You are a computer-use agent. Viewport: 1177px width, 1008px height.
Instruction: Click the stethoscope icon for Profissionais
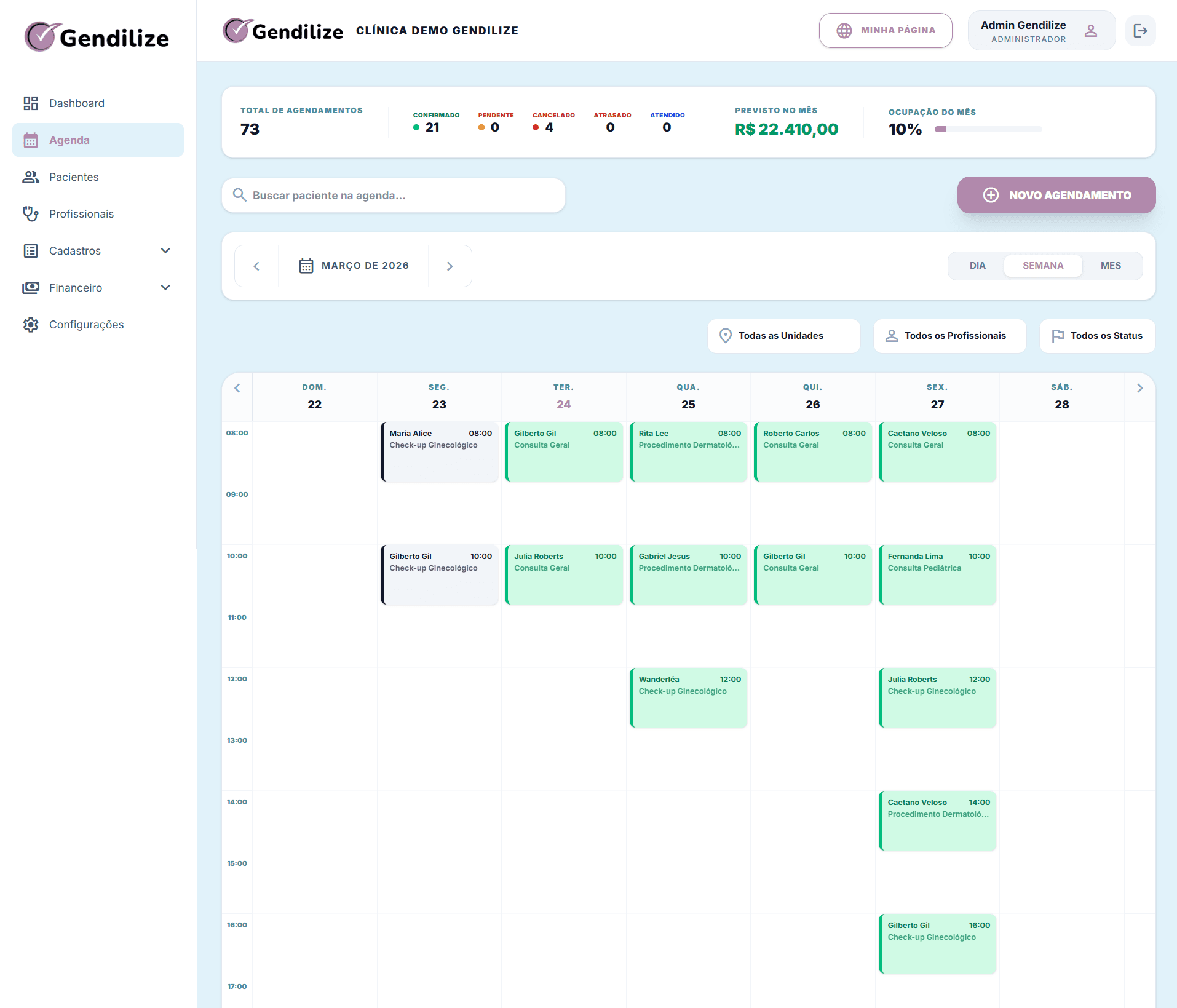click(31, 213)
